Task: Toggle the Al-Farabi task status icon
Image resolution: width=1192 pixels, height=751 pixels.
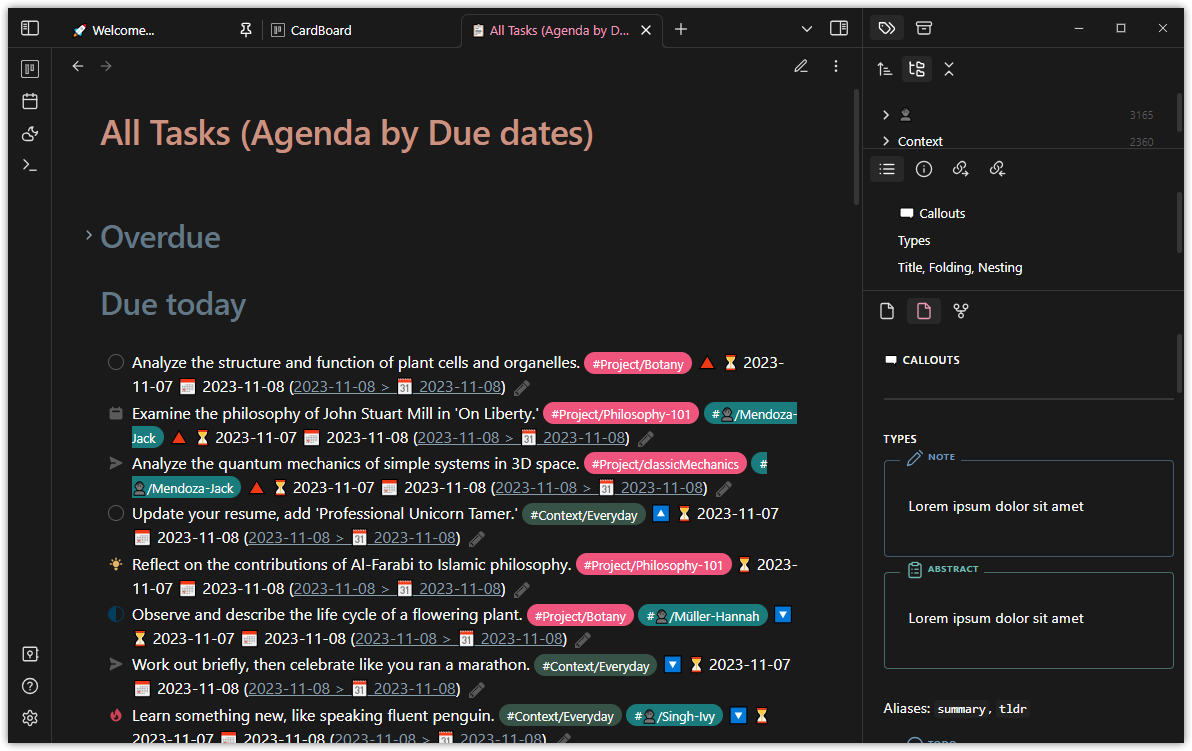Action: (x=116, y=564)
